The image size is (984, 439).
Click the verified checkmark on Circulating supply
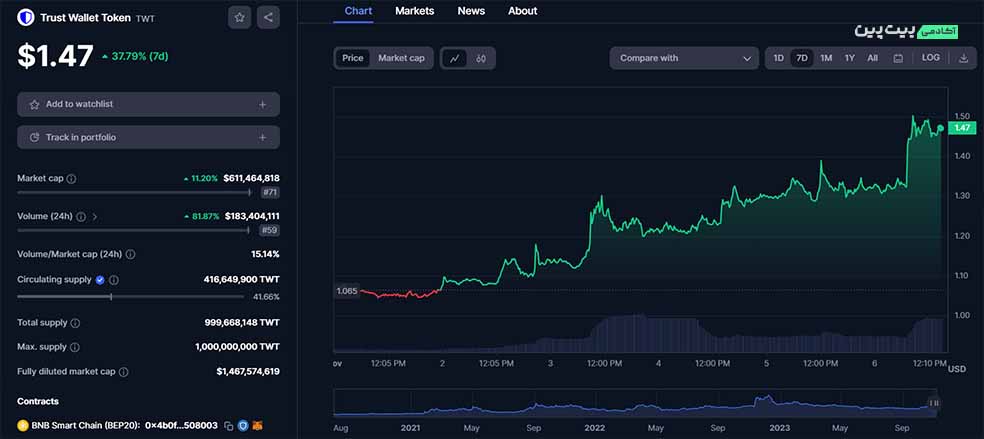tap(100, 280)
